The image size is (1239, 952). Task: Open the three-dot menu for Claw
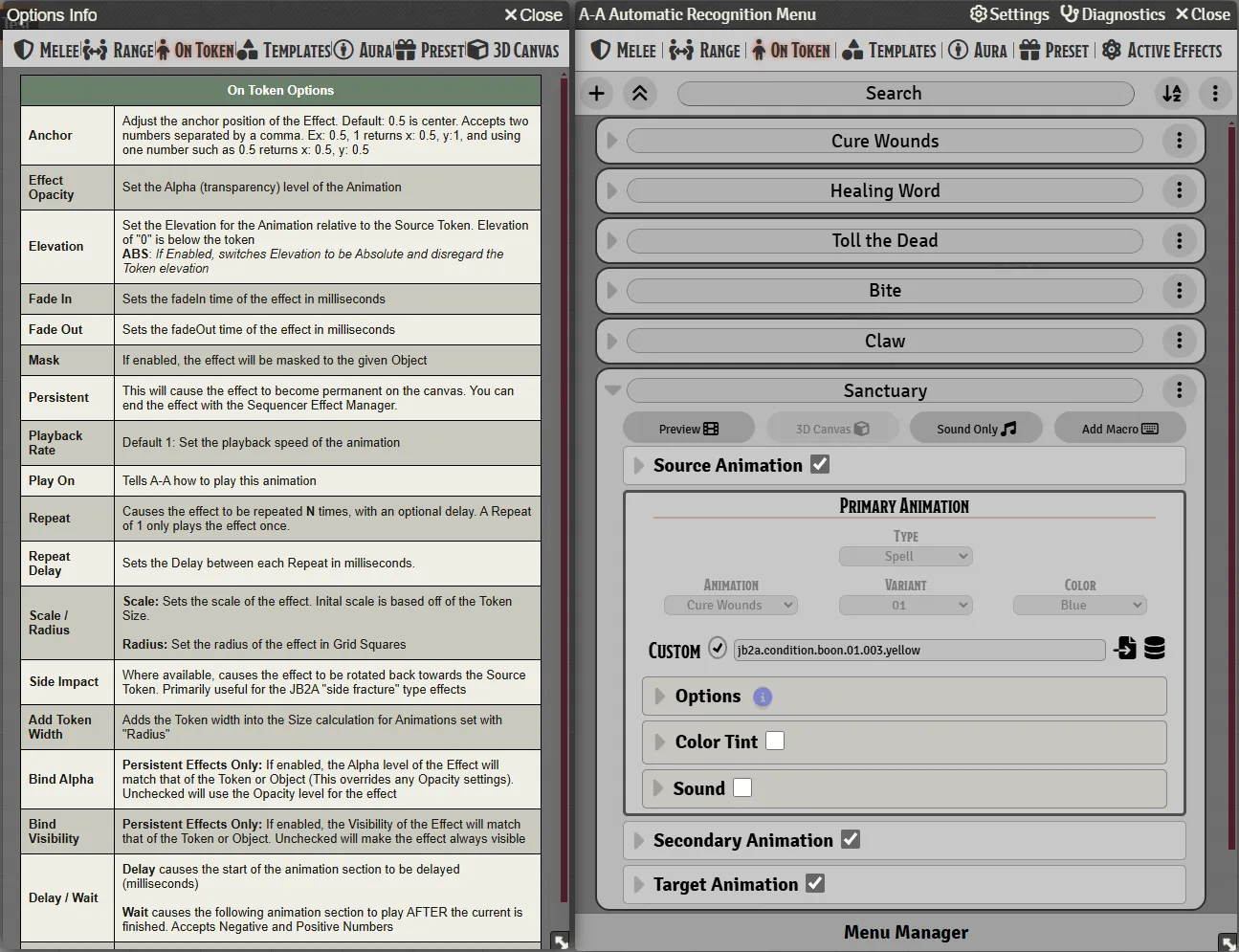[1180, 341]
